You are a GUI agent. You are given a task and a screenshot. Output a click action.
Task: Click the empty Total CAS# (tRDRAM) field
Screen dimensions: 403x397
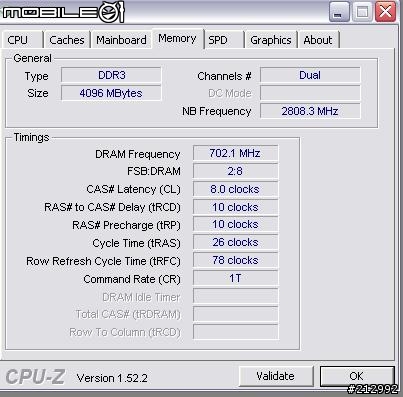235,314
